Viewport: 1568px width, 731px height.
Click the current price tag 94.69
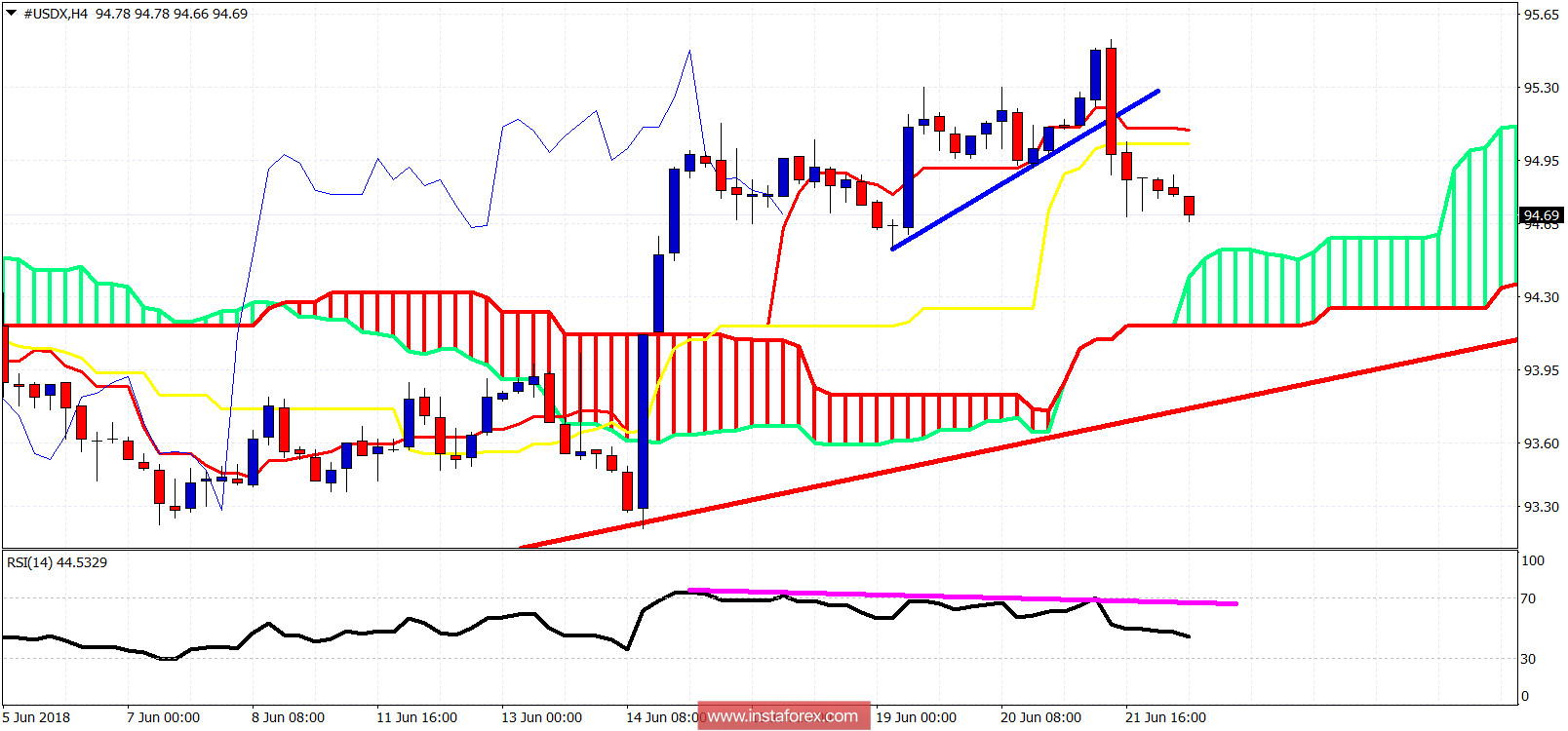coord(1542,215)
